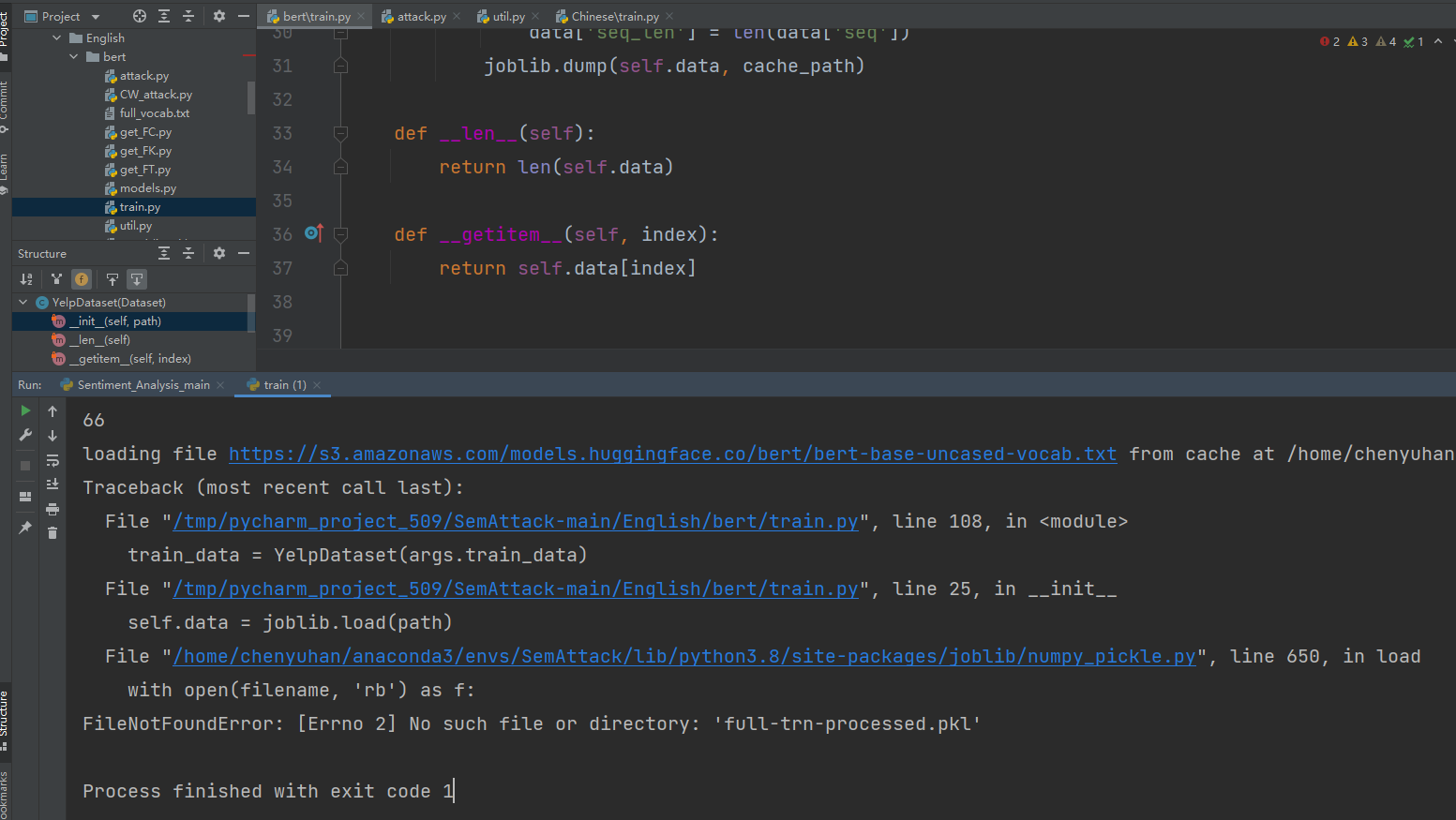The height and width of the screenshot is (820, 1456).
Task: Open run configuration settings via wrench icon
Action: (x=25, y=434)
